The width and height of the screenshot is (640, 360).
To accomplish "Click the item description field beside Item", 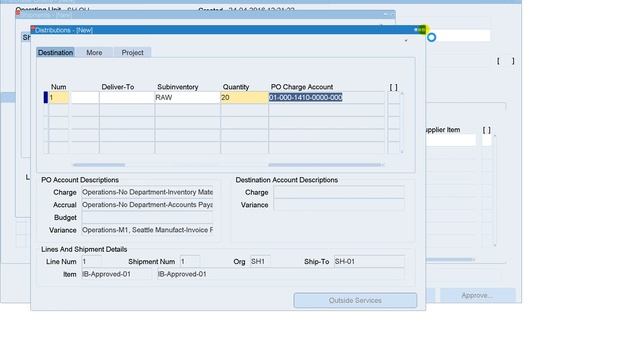I will point(280,274).
